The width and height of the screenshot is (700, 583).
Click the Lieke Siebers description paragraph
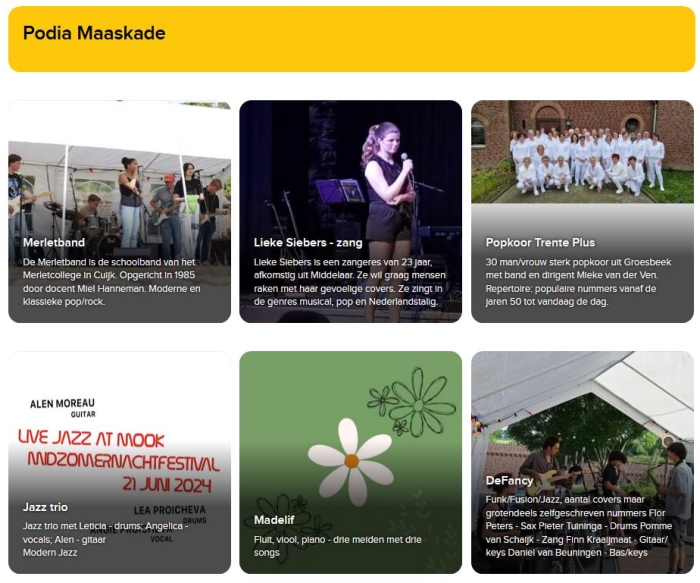(350, 282)
